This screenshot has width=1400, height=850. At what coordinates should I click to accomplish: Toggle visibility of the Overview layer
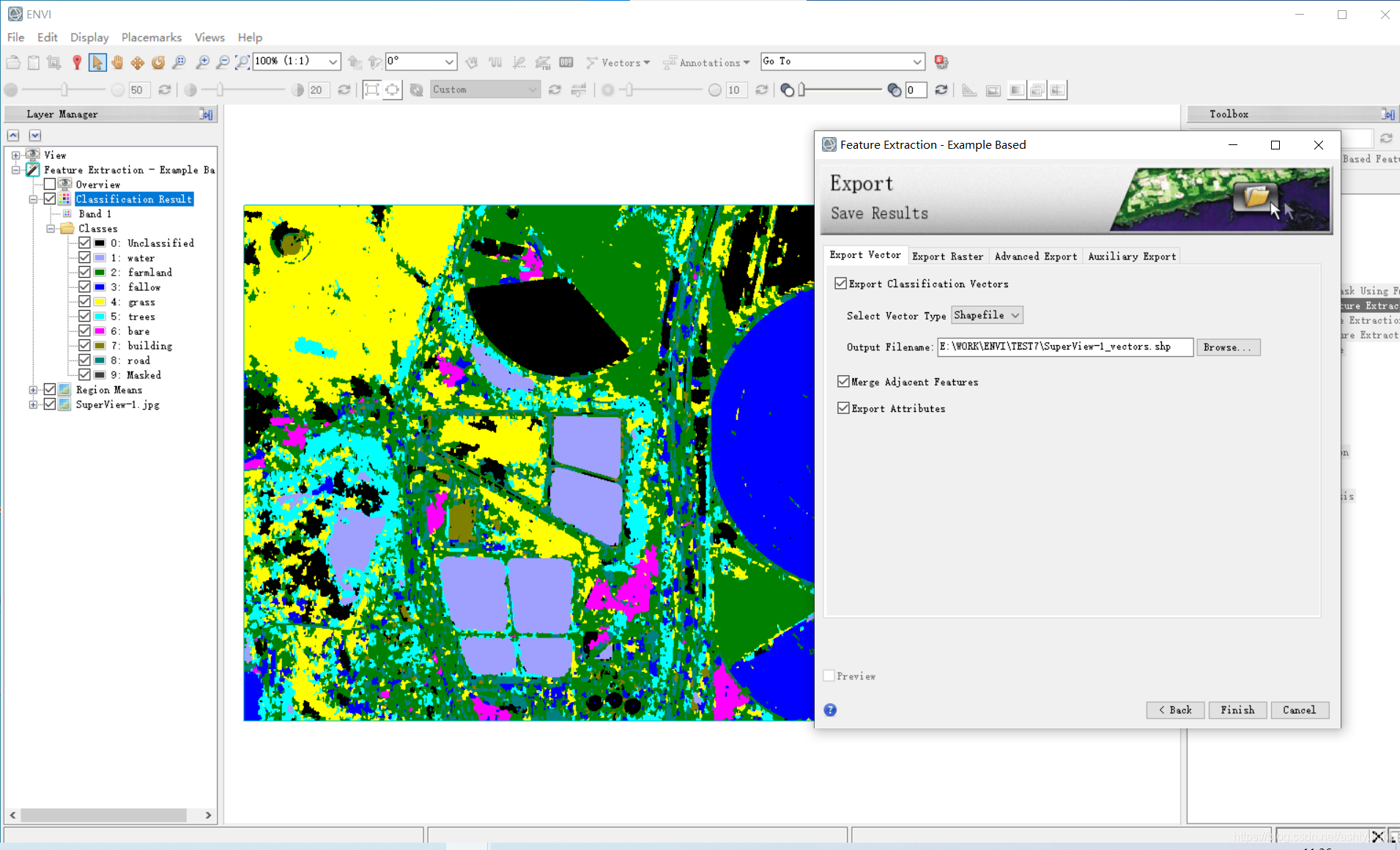click(50, 184)
